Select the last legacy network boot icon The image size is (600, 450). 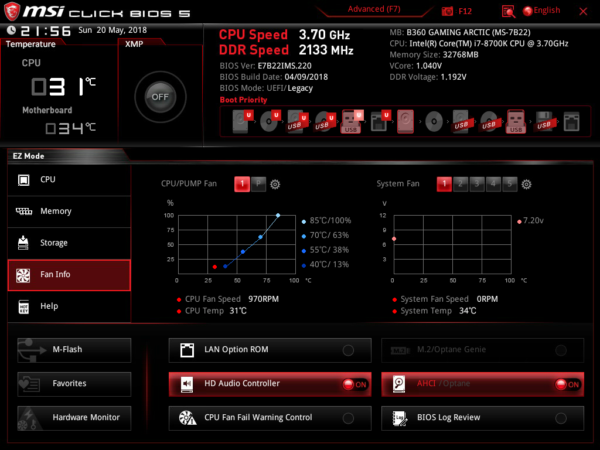click(x=571, y=122)
